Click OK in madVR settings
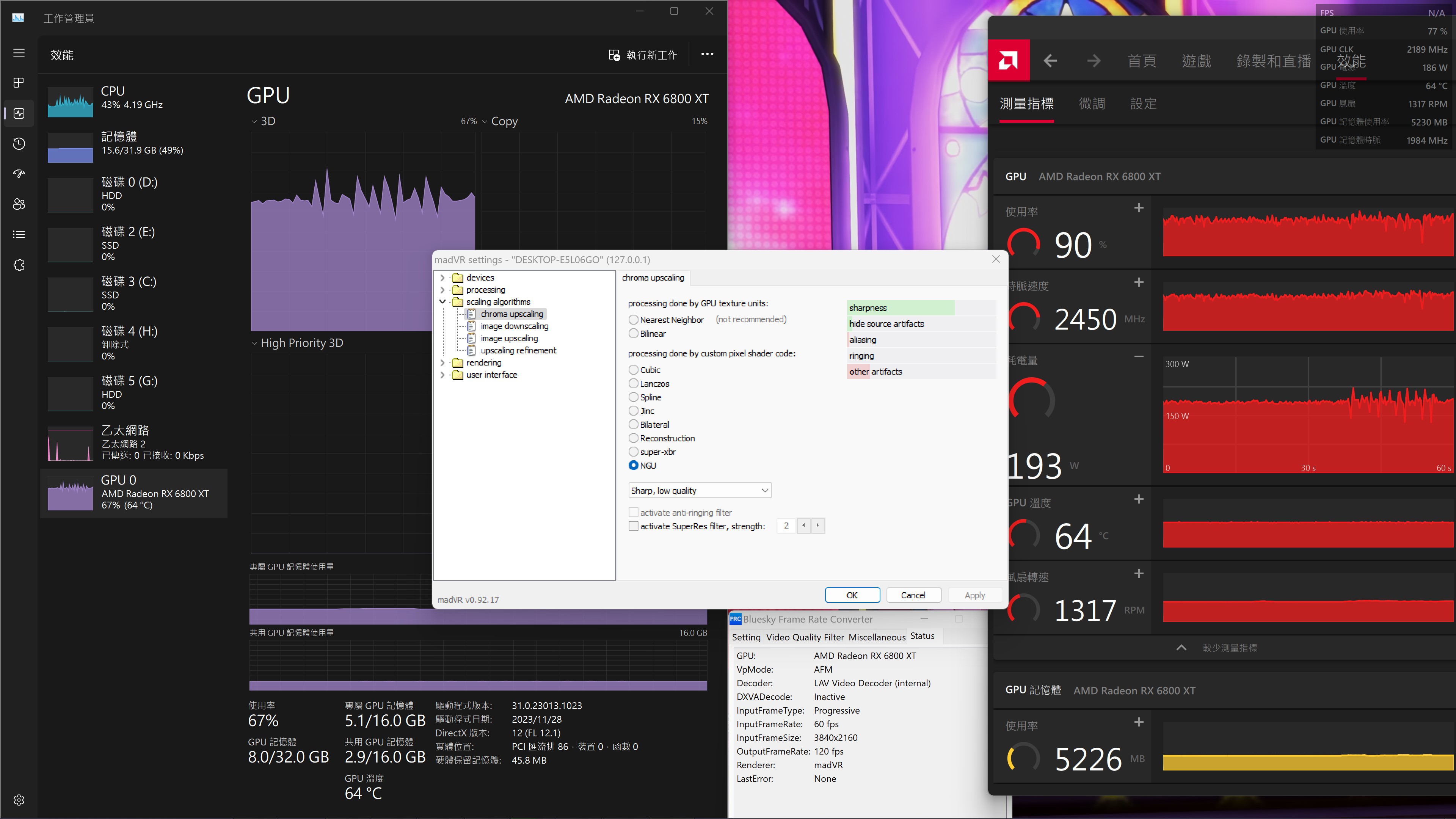The height and width of the screenshot is (819, 1456). 852,595
